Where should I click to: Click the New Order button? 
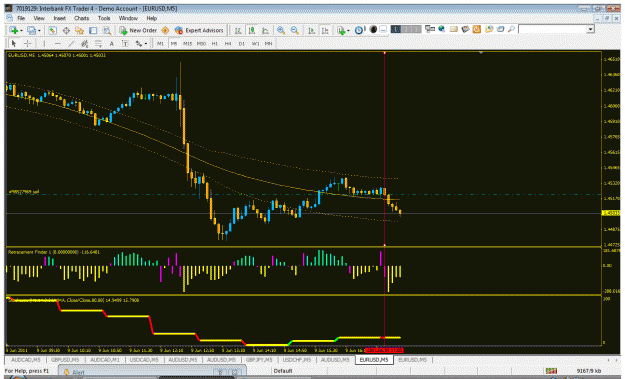tap(138, 30)
